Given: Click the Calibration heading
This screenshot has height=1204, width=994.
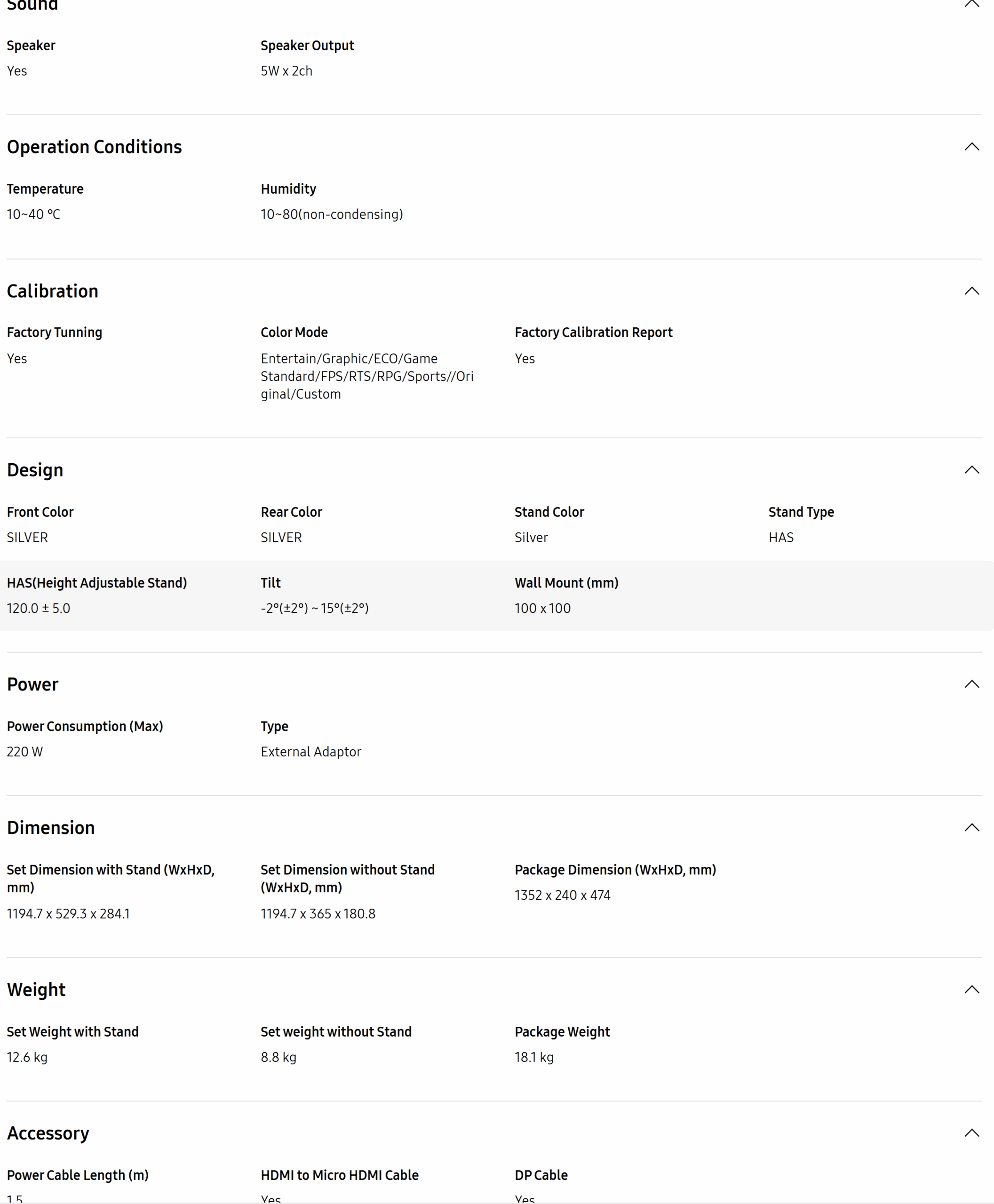Looking at the screenshot, I should [x=52, y=291].
